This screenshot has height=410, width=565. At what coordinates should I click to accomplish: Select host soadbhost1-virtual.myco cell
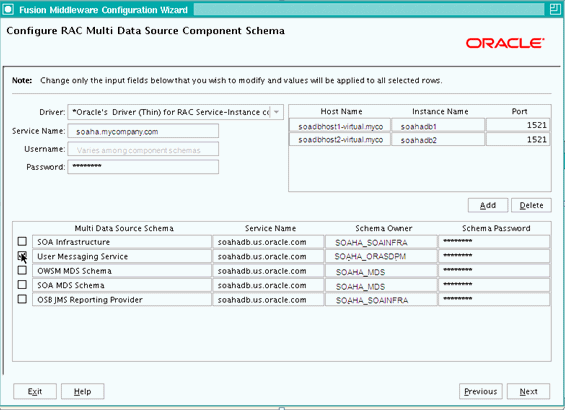tap(340, 126)
